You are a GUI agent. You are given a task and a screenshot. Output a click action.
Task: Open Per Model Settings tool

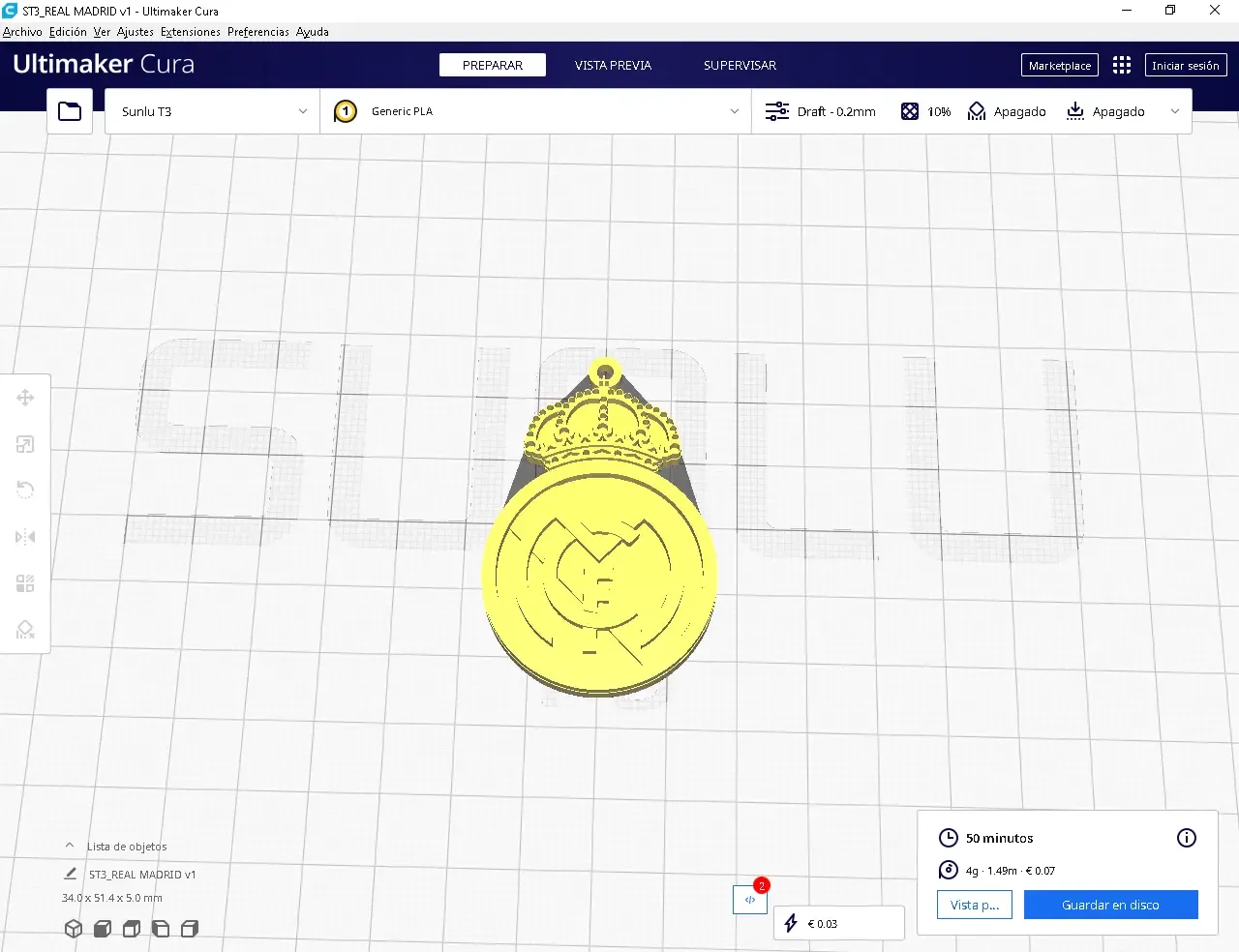tap(25, 583)
